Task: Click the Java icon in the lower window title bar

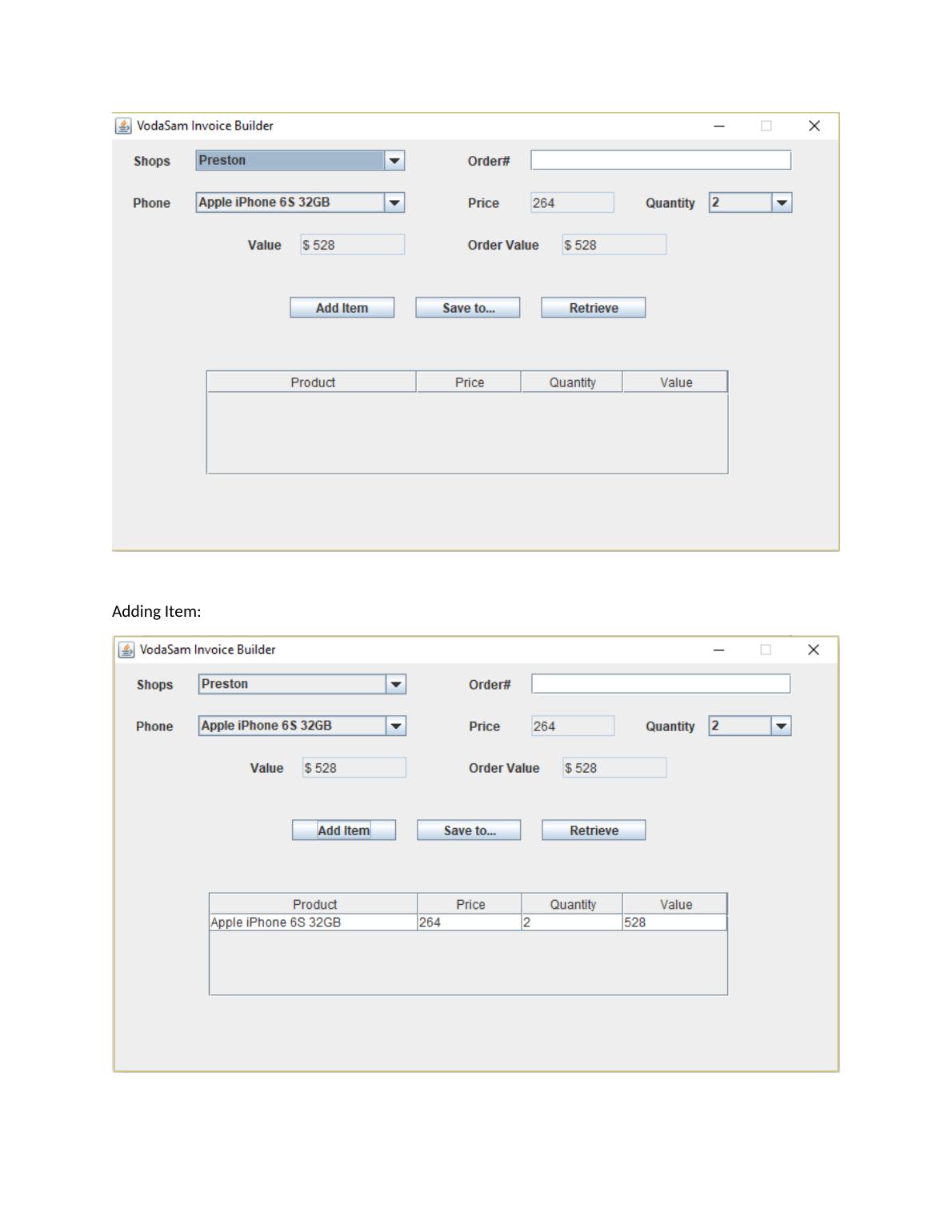Action: [x=126, y=650]
